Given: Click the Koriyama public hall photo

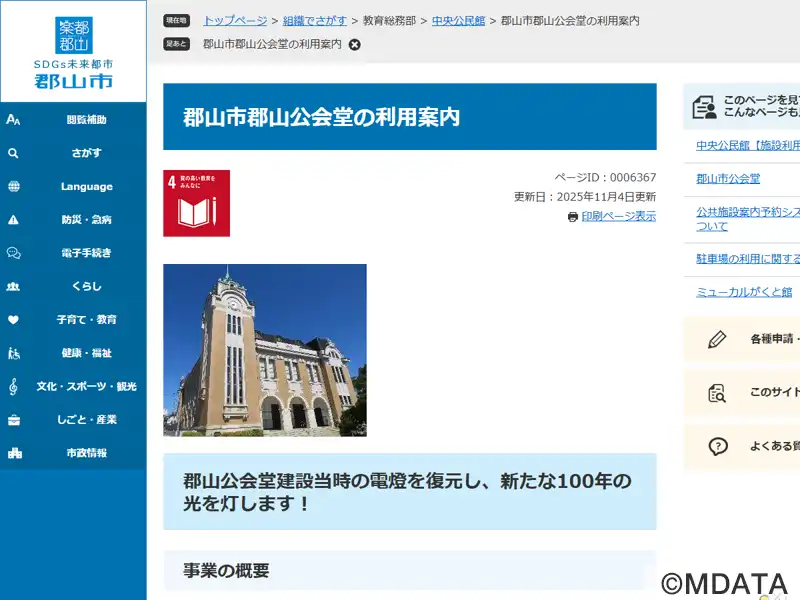Looking at the screenshot, I should coord(265,350).
